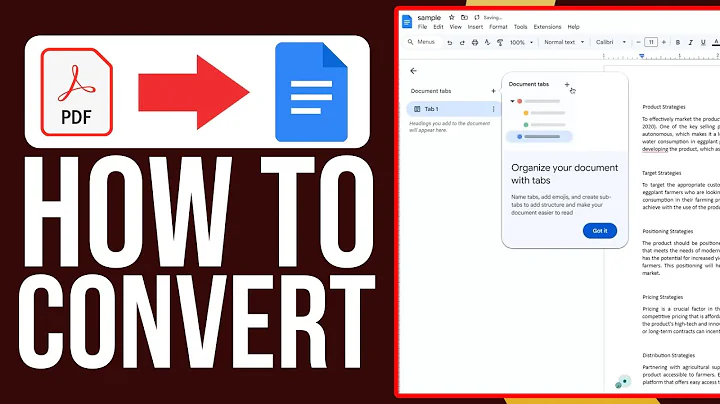Click the search Menus box
Image resolution: width=720 pixels, height=404 pixels.
coord(422,42)
